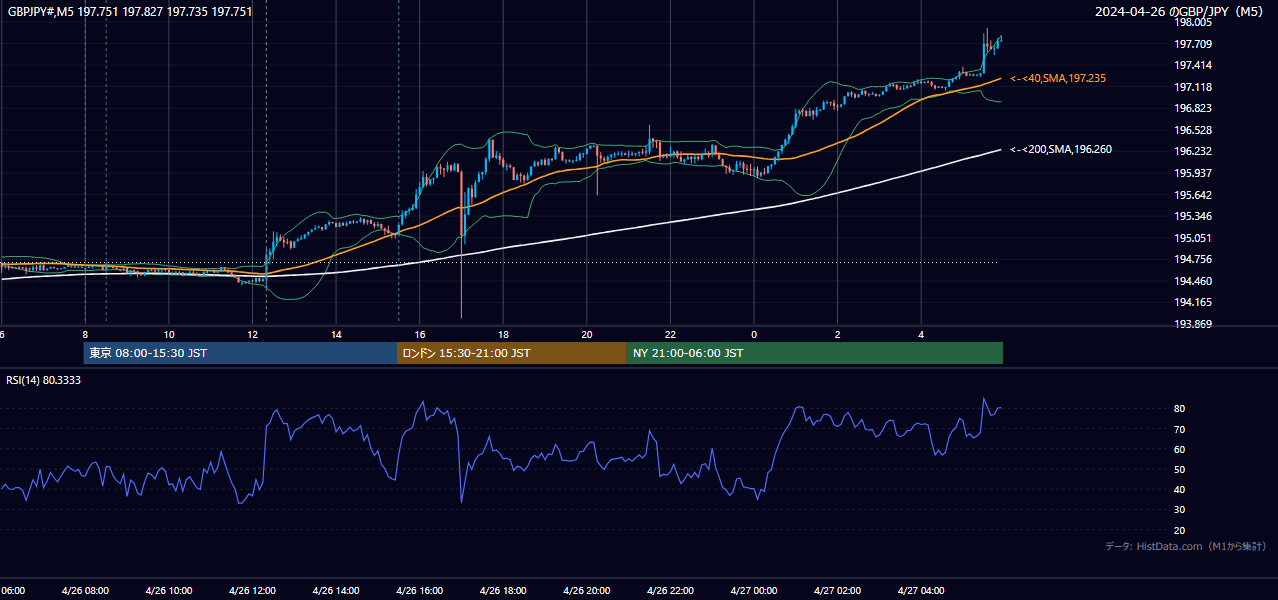Viewport: 1278px width, 600px height.
Task: Click price axis value 196.823
Action: pos(1194,108)
